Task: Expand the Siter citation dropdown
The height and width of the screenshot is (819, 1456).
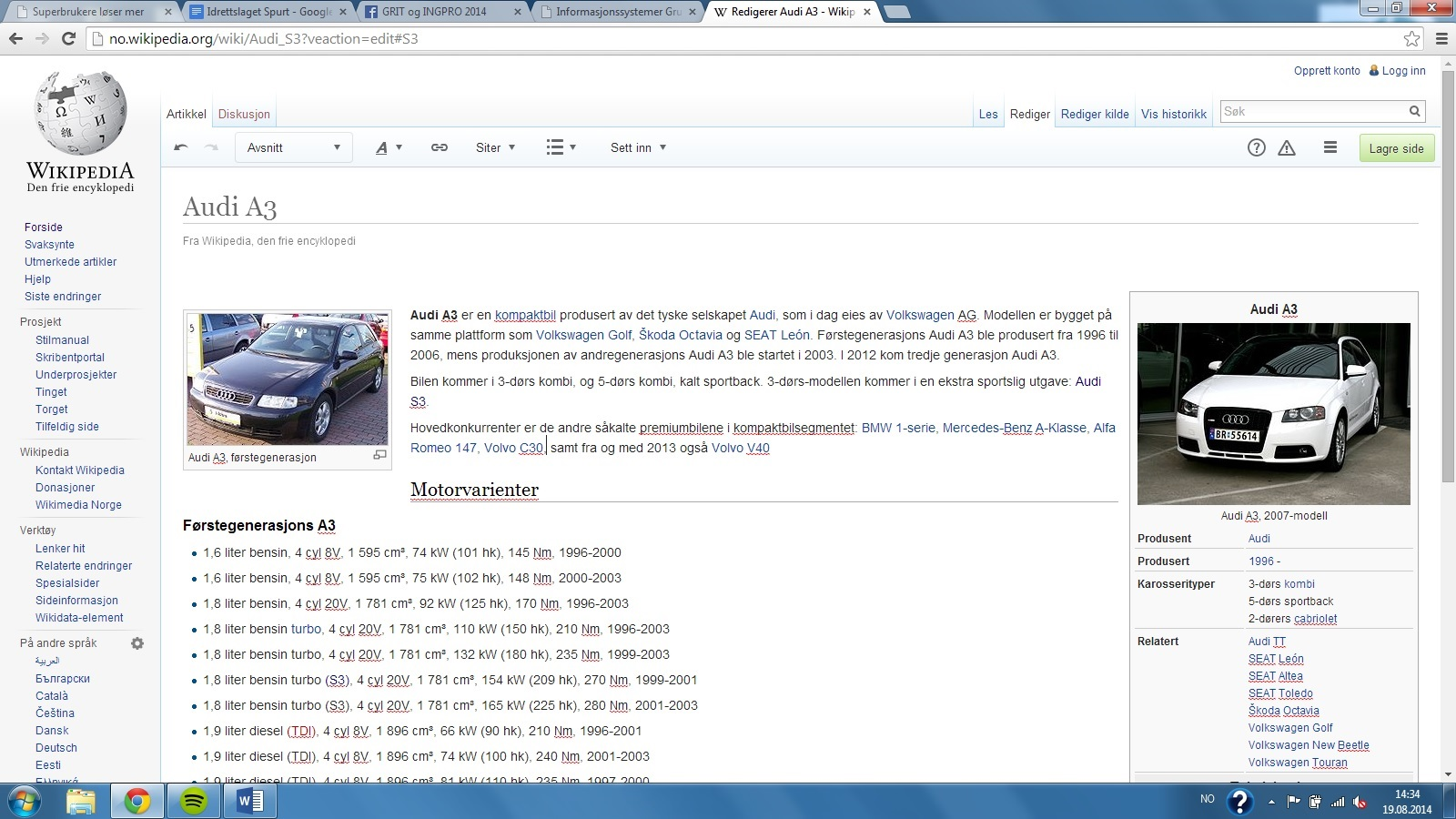Action: point(495,147)
